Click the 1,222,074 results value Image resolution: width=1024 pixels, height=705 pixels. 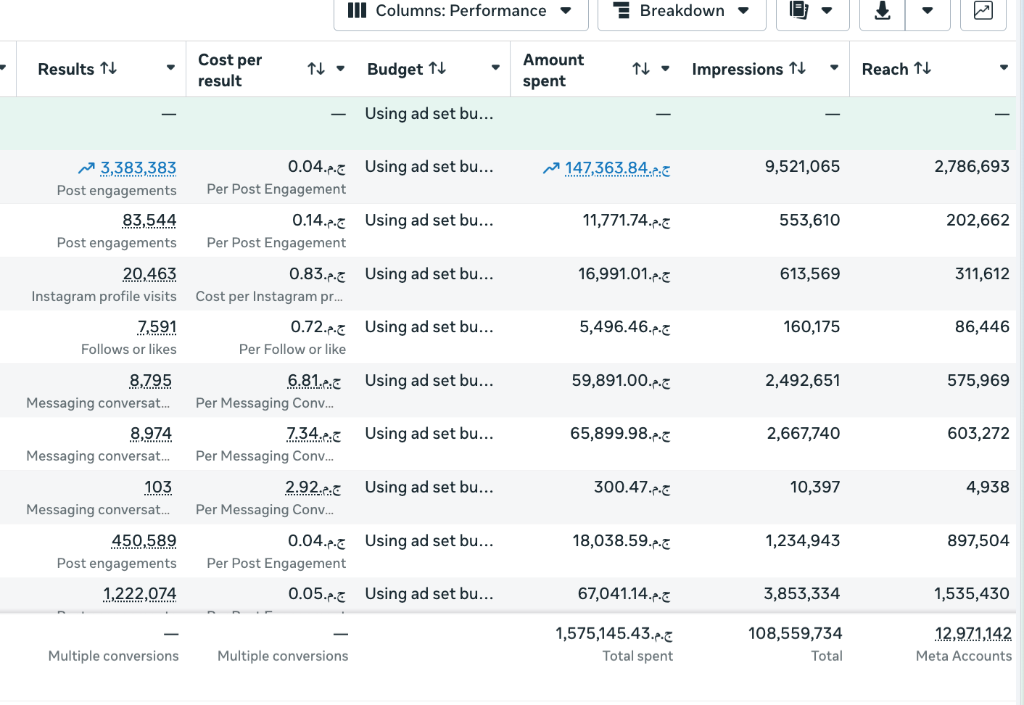[x=140, y=594]
